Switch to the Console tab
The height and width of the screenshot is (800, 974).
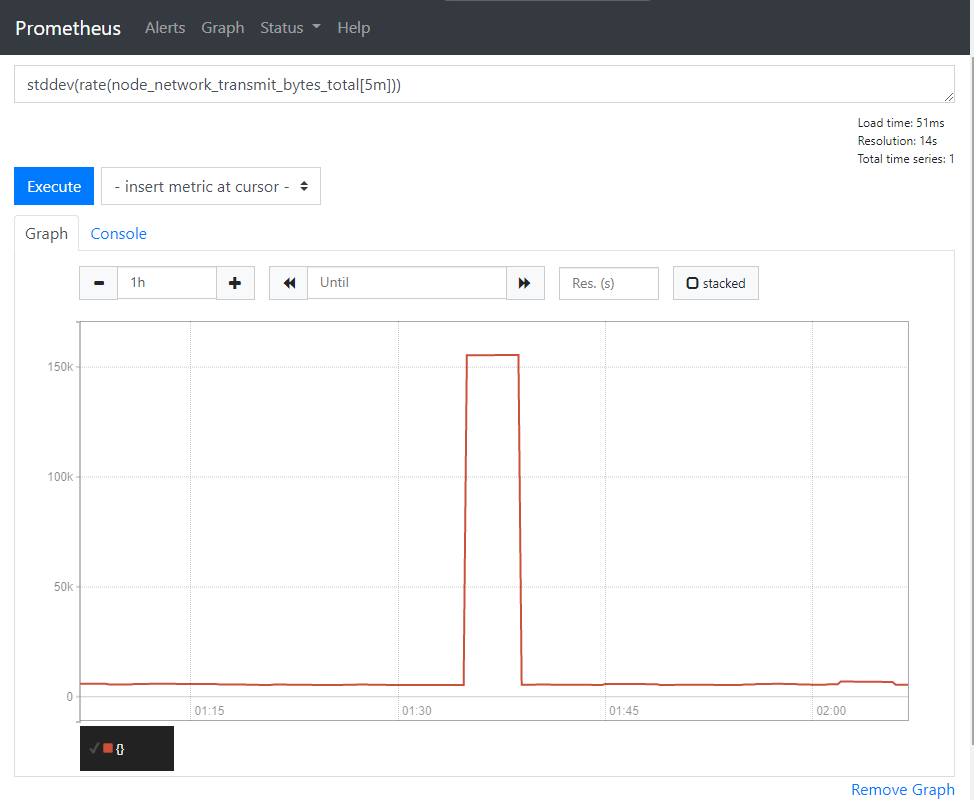coord(118,233)
